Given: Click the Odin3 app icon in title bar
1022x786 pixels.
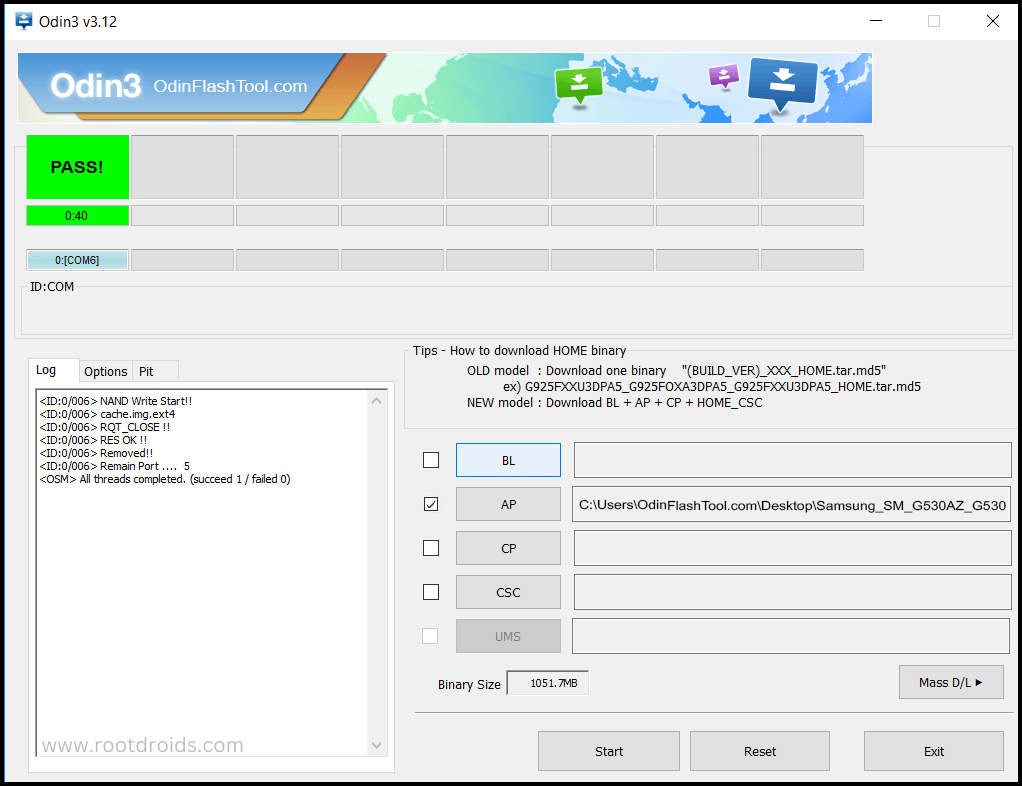Looking at the screenshot, I should 22,21.
